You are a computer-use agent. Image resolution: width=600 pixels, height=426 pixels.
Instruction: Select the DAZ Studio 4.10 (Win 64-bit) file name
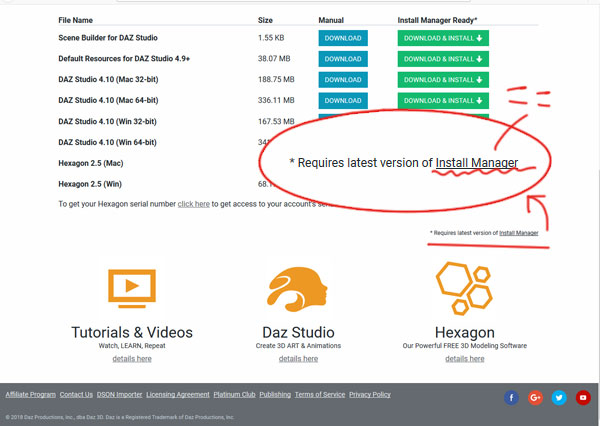click(108, 142)
